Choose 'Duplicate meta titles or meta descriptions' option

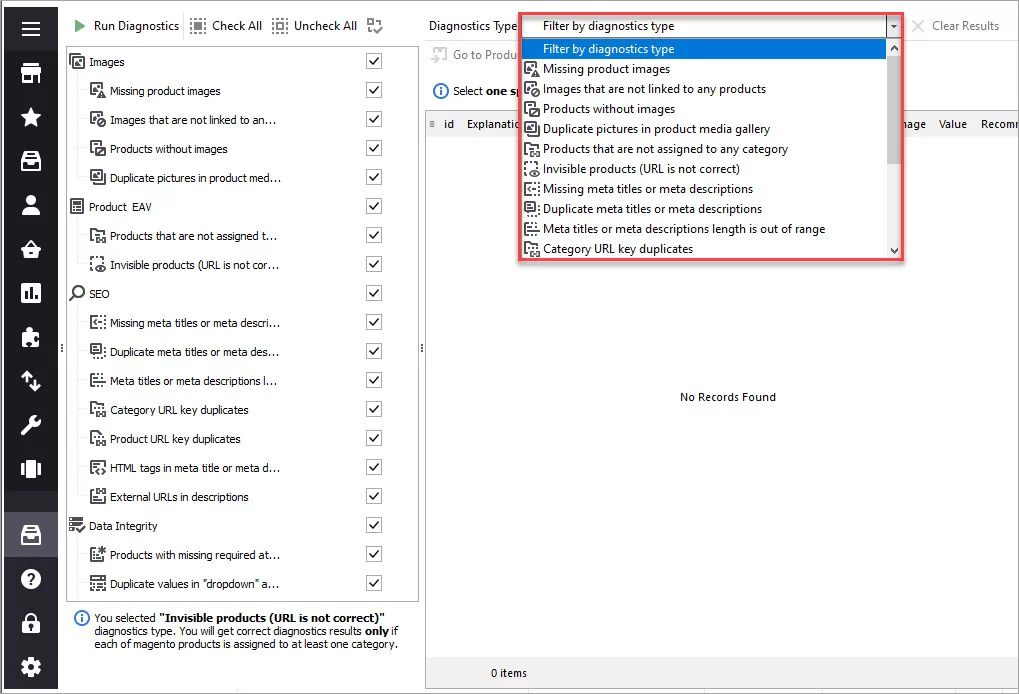(704, 209)
